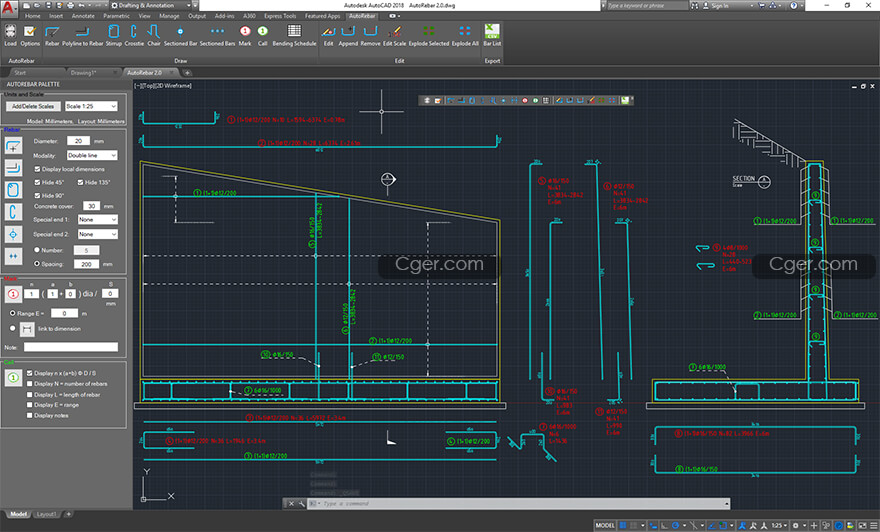Screen dimensions: 880x532
Task: Click the Append tool
Action: pos(348,35)
